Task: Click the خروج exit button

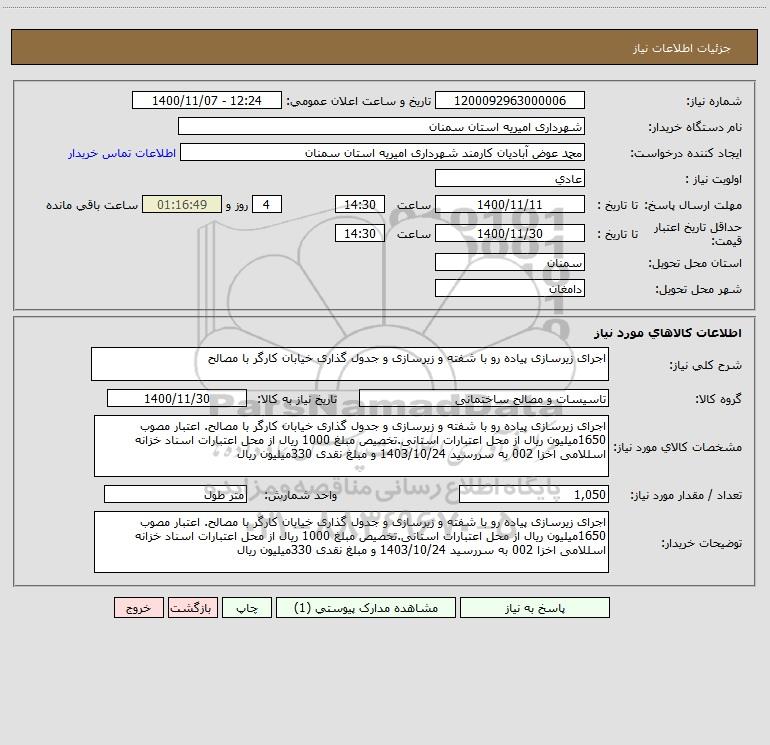Action: pos(138,607)
